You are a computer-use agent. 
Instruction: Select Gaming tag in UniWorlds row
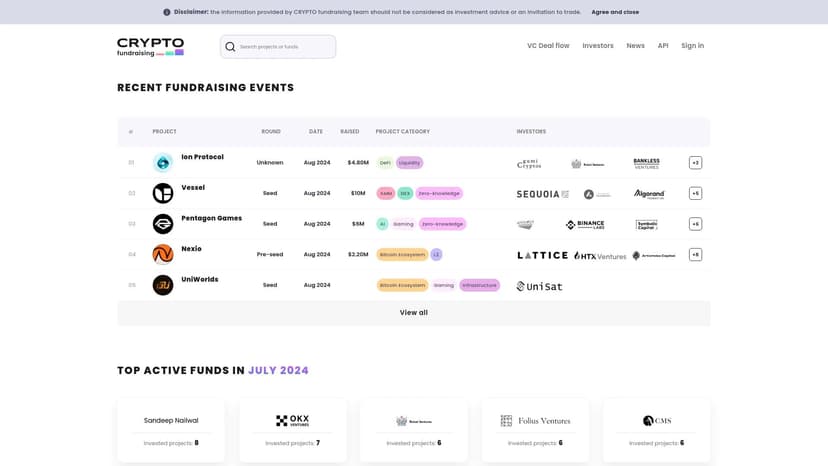(x=444, y=285)
